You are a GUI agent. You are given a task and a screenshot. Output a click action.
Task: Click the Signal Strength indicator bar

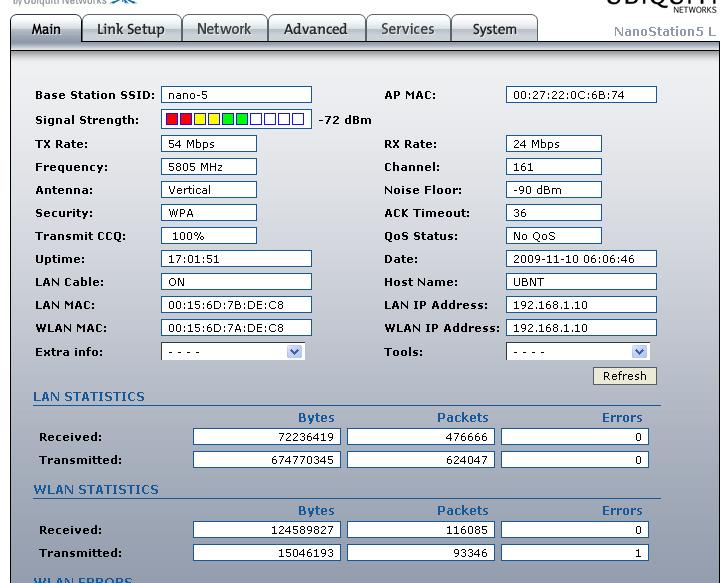tap(235, 120)
